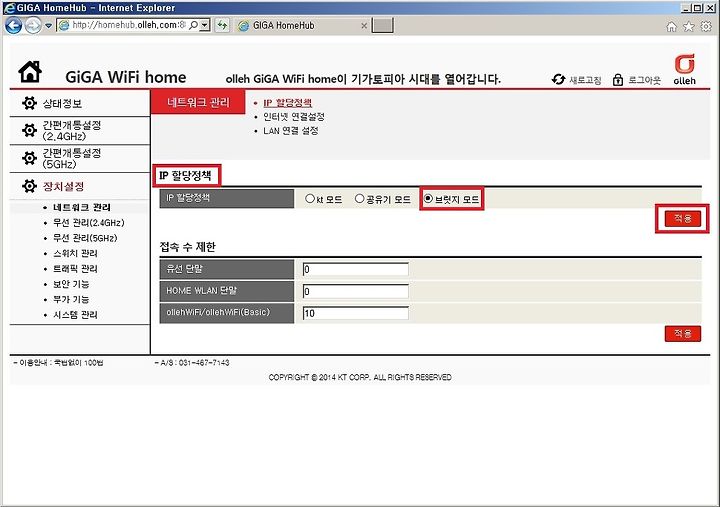This screenshot has width=720, height=507.
Task: Click the lock icon next to 로그아웃
Action: click(x=618, y=80)
